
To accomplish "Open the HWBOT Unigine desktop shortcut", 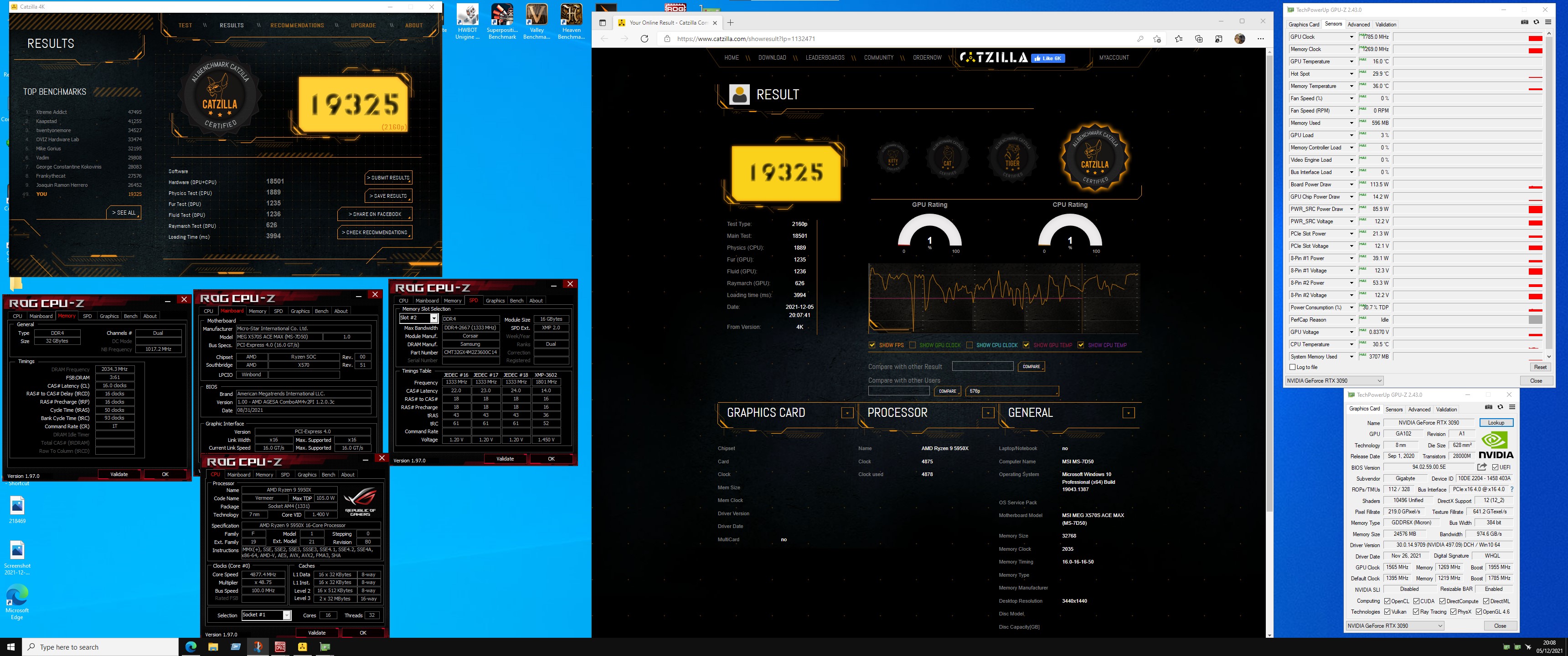I will coord(468,22).
